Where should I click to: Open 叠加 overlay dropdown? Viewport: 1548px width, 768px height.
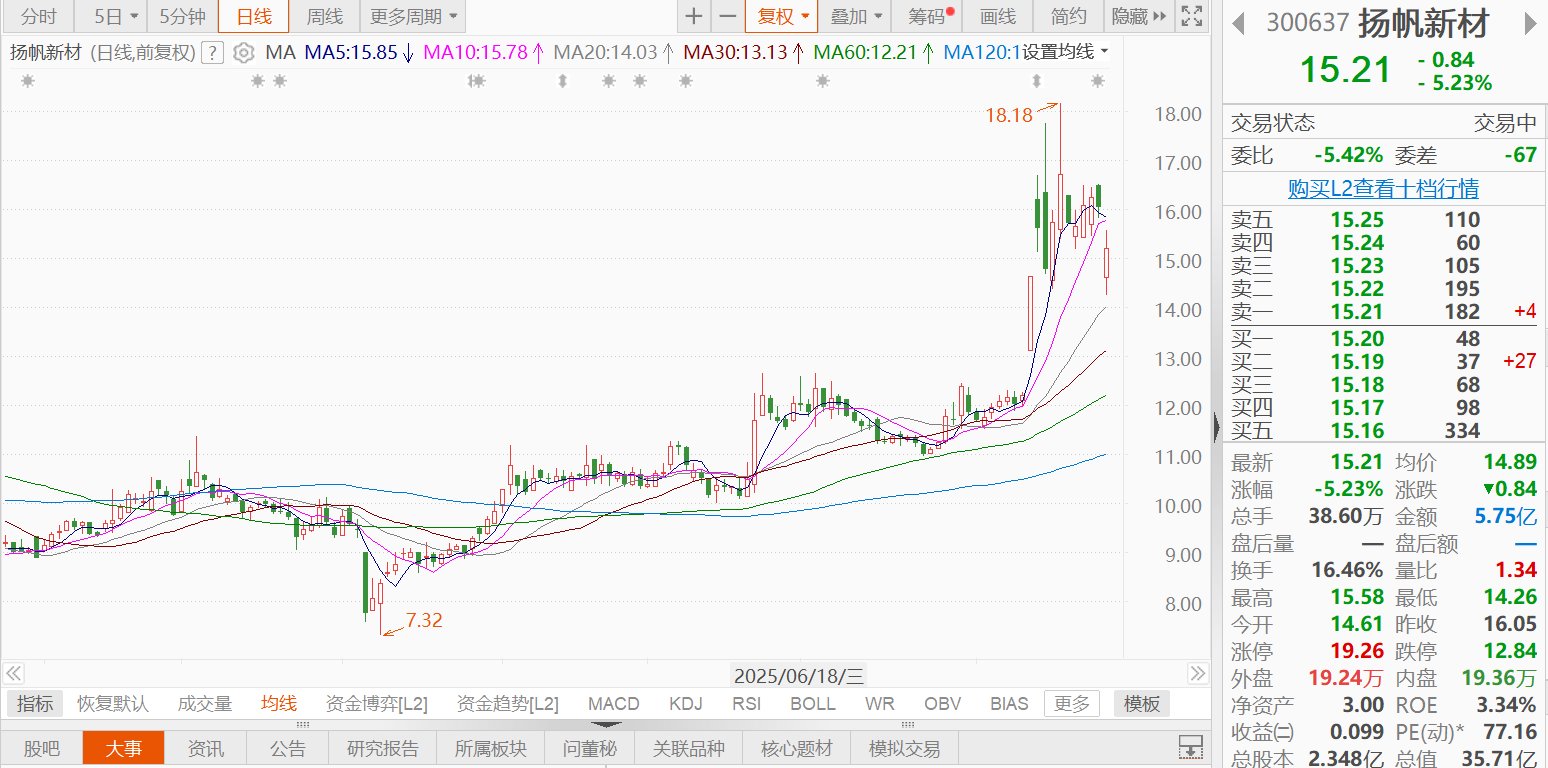tap(856, 16)
